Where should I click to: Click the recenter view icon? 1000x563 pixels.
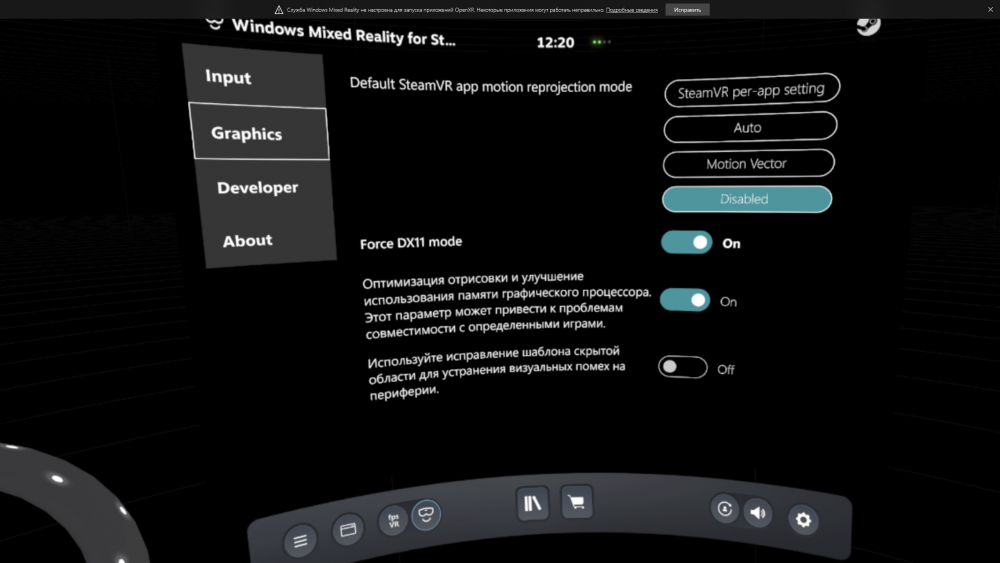(724, 509)
